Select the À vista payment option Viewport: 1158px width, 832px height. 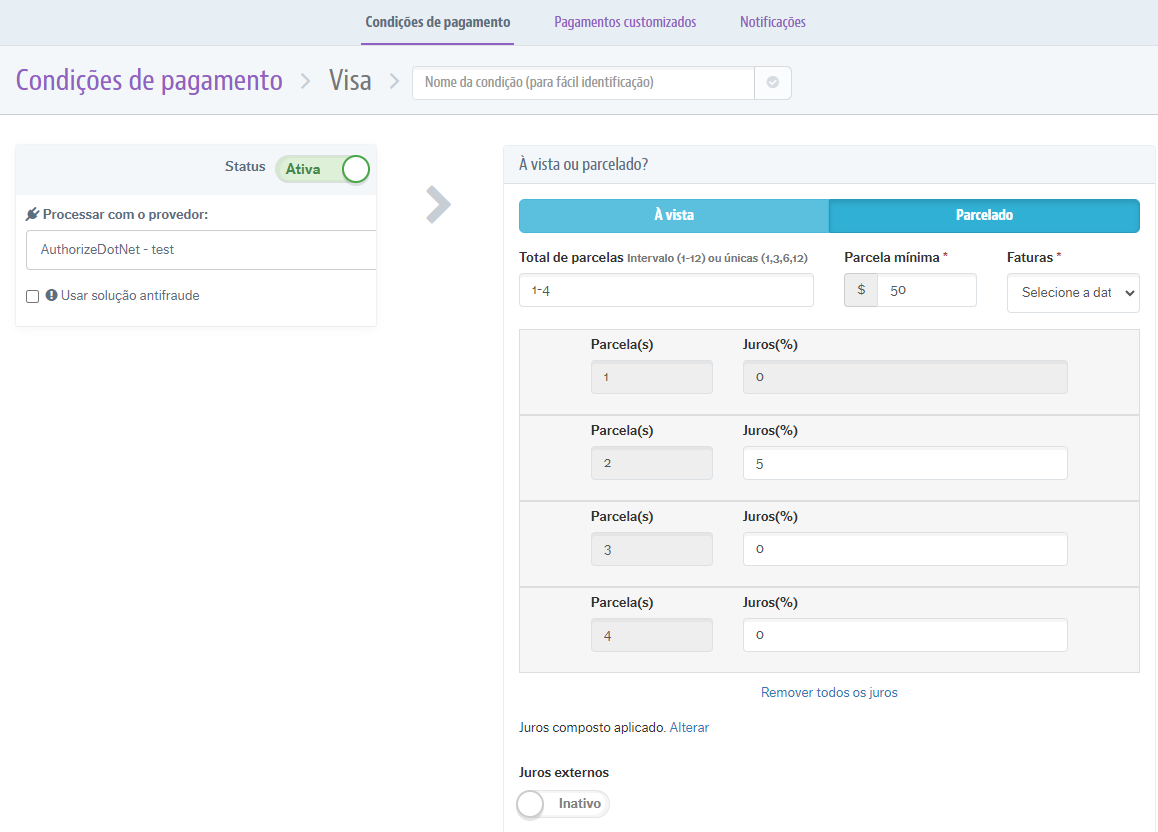click(673, 215)
